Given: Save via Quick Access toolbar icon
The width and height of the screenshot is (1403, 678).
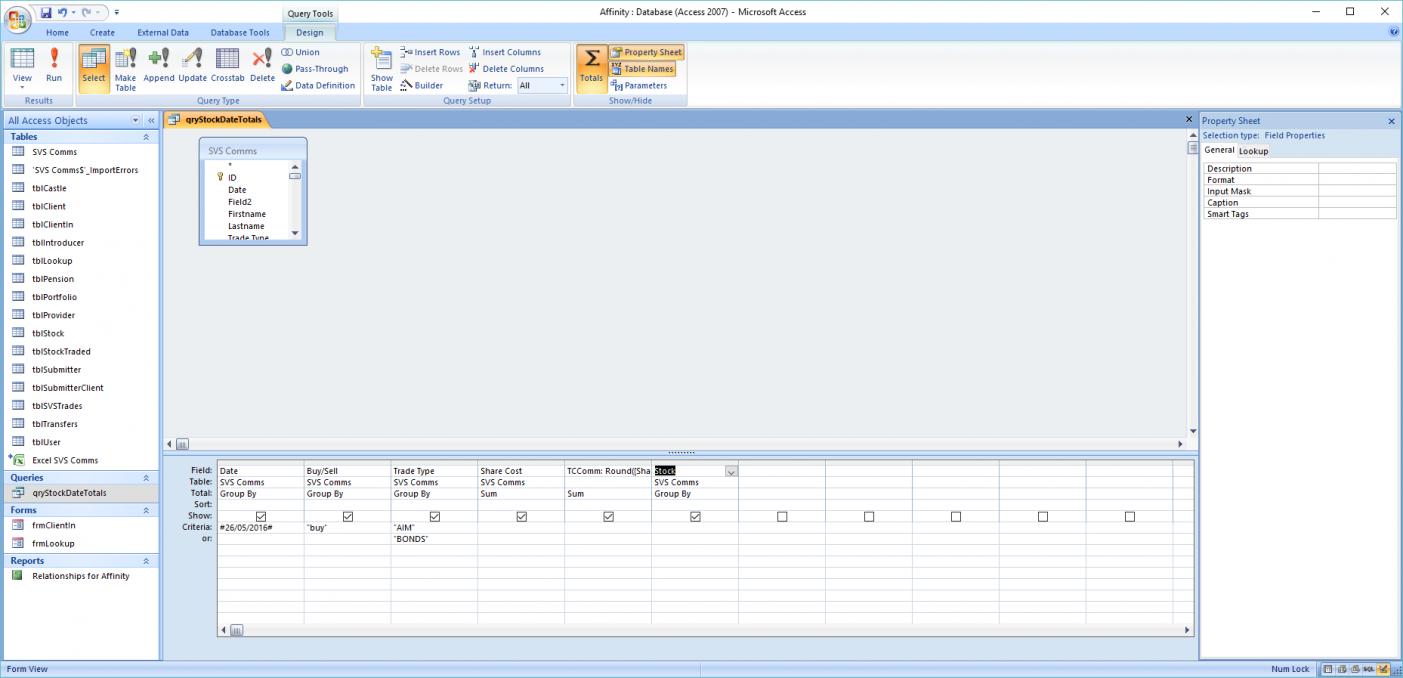Looking at the screenshot, I should [x=46, y=12].
